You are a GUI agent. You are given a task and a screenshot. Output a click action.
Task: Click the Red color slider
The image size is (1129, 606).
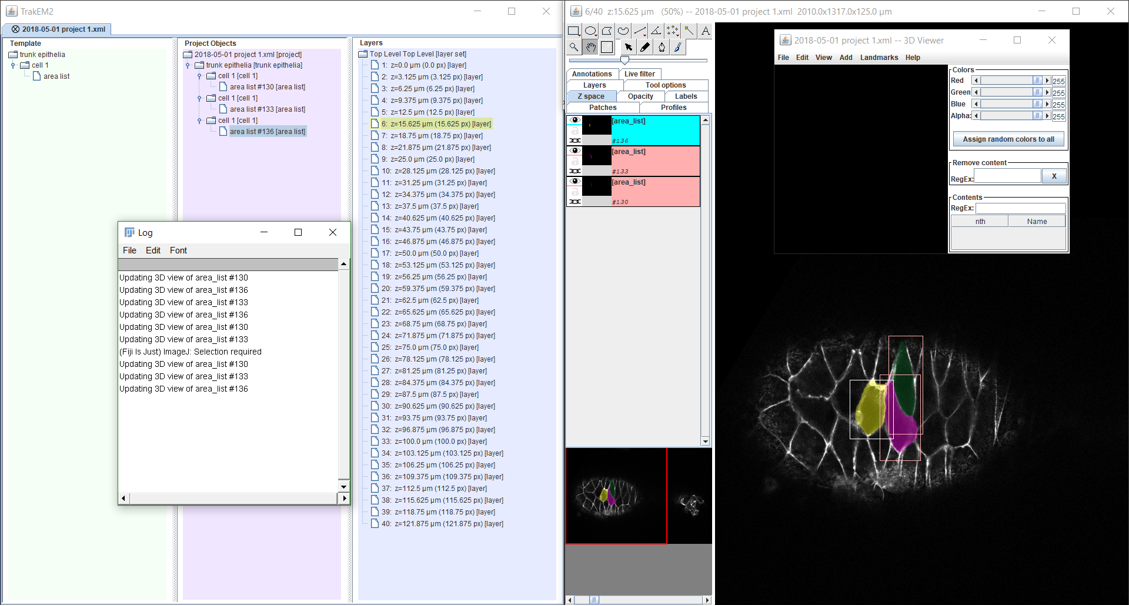[1008, 80]
